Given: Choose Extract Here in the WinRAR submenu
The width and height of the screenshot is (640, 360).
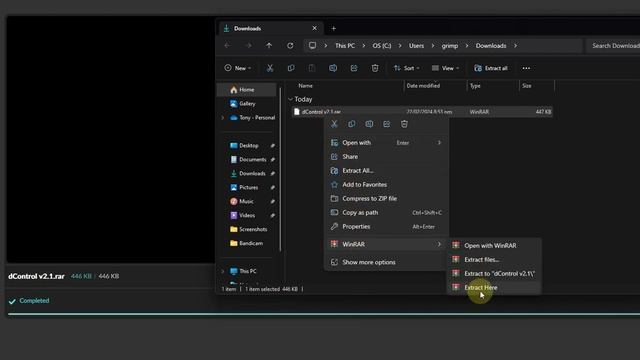Looking at the screenshot, I should pyautogui.click(x=495, y=287).
